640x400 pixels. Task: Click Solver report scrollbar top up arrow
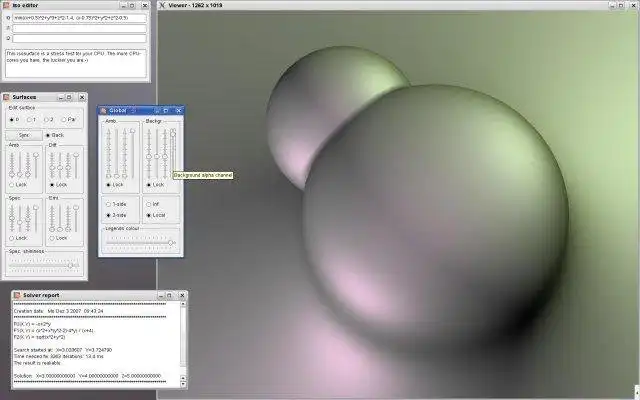(183, 304)
